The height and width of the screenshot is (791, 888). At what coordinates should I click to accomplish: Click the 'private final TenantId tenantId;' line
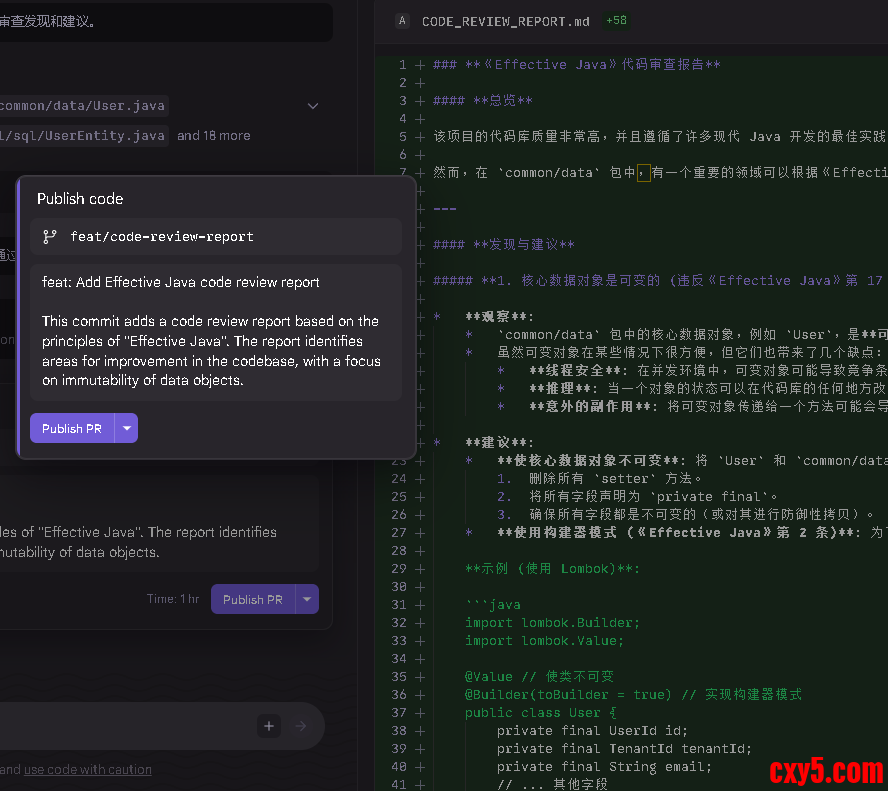pos(624,749)
